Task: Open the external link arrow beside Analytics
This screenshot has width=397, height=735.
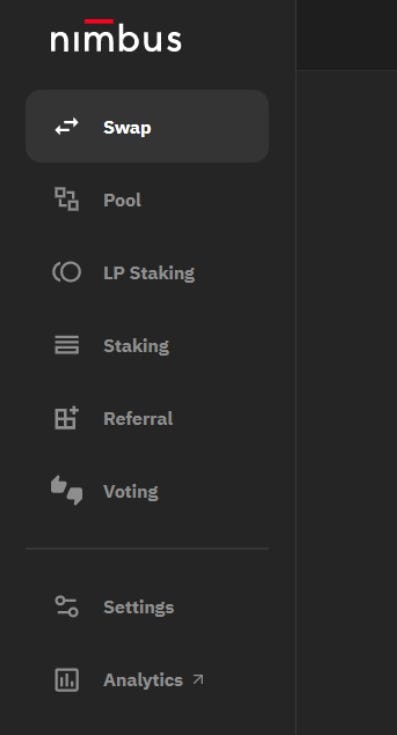Action: point(198,679)
